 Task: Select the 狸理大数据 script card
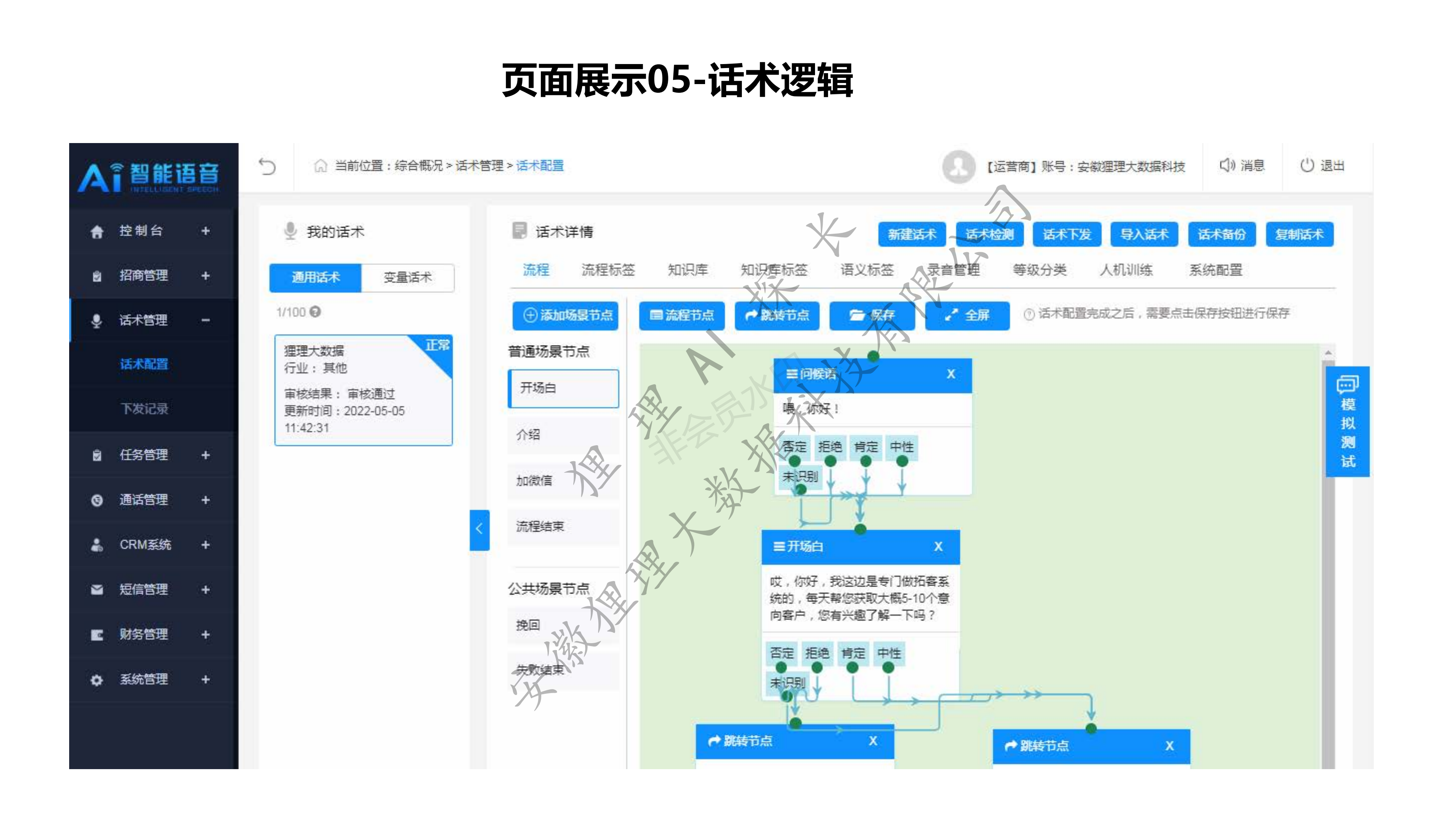tap(363, 390)
